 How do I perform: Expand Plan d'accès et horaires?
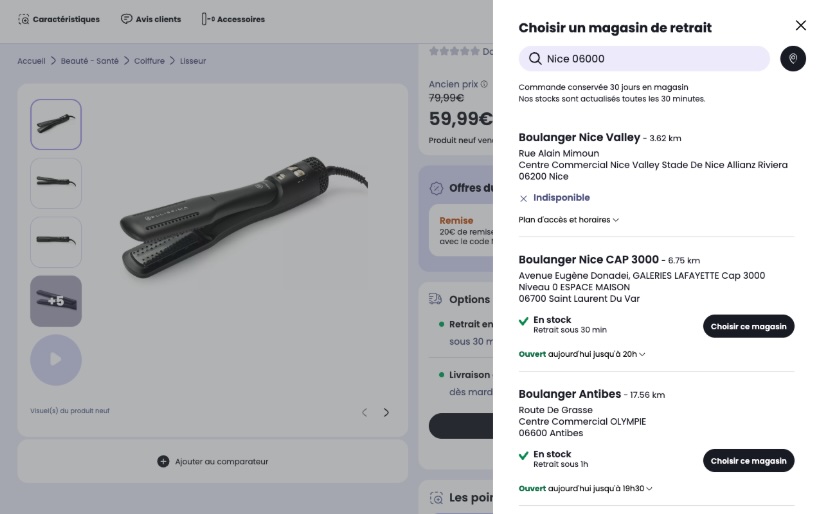coord(569,220)
